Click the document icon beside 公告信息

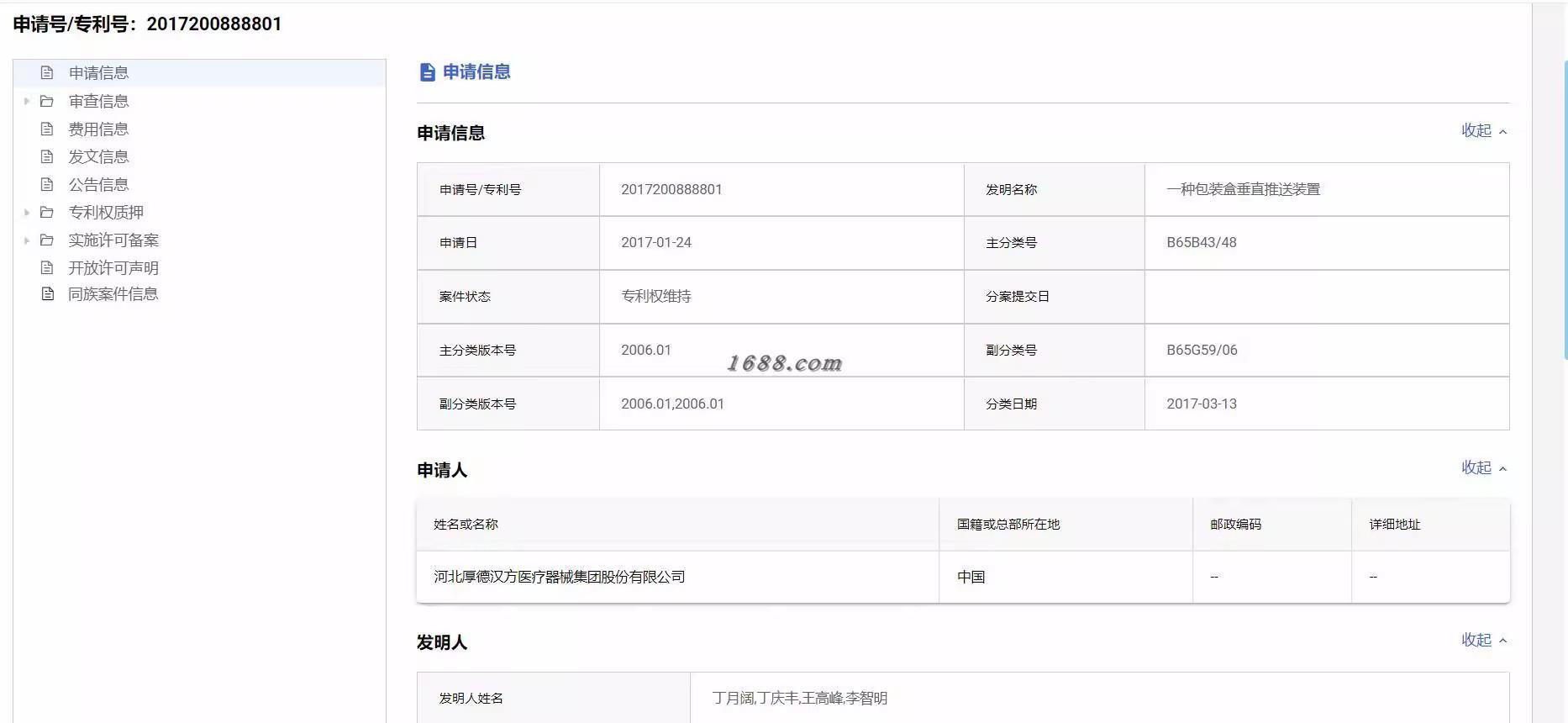pyautogui.click(x=47, y=184)
